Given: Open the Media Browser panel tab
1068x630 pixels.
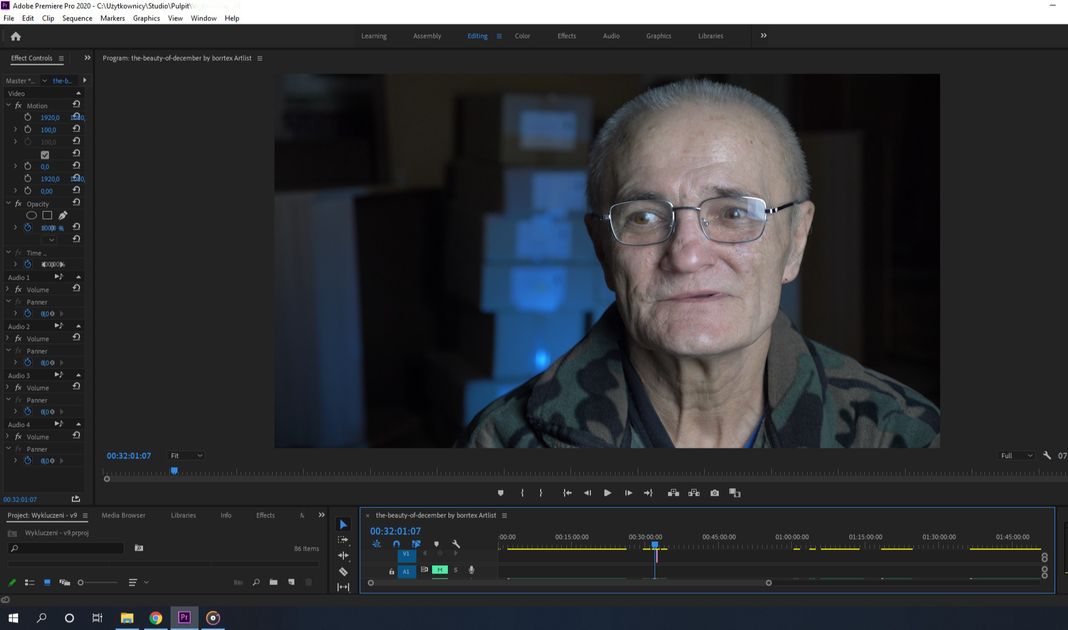Looking at the screenshot, I should coord(123,515).
